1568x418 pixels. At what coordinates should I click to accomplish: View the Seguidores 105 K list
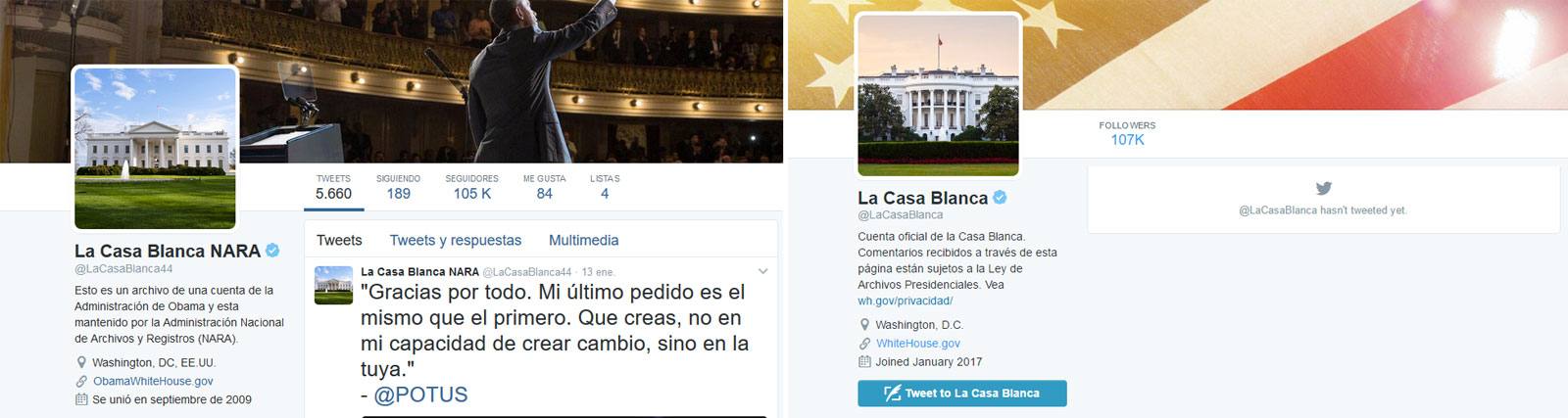[x=471, y=187]
